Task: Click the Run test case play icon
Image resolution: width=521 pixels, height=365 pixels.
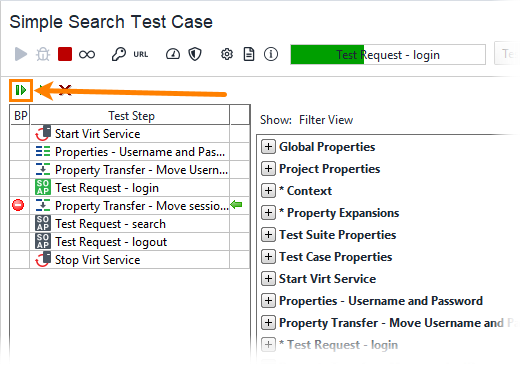Action: coord(21,54)
